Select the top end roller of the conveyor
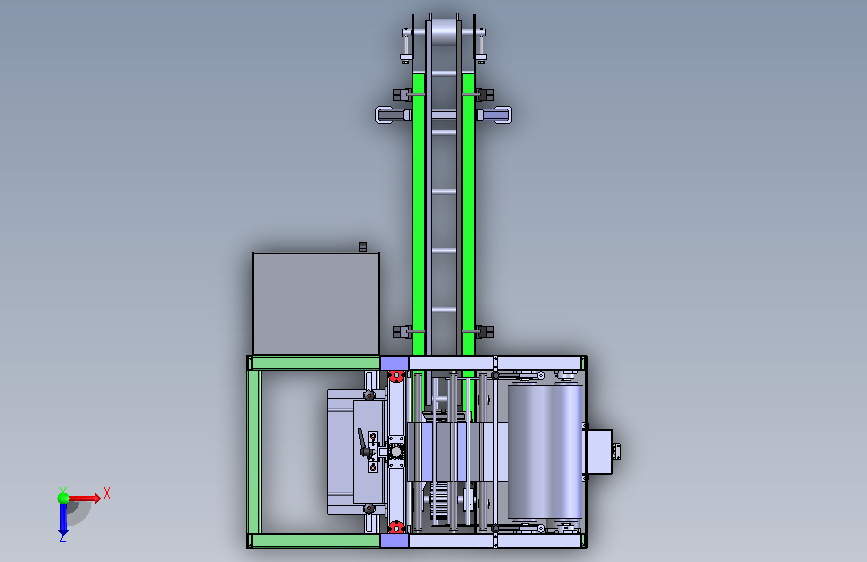The width and height of the screenshot is (867, 562). click(443, 32)
